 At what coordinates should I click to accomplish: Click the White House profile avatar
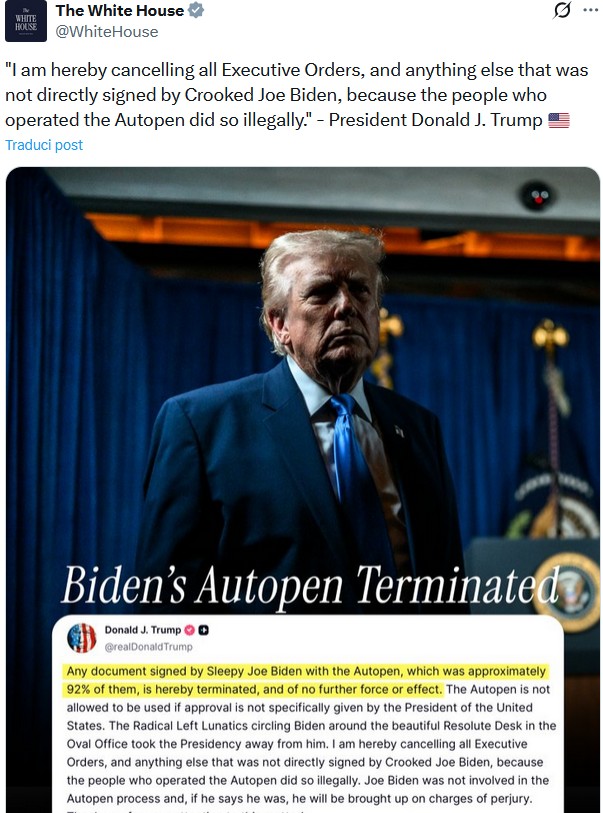26,21
